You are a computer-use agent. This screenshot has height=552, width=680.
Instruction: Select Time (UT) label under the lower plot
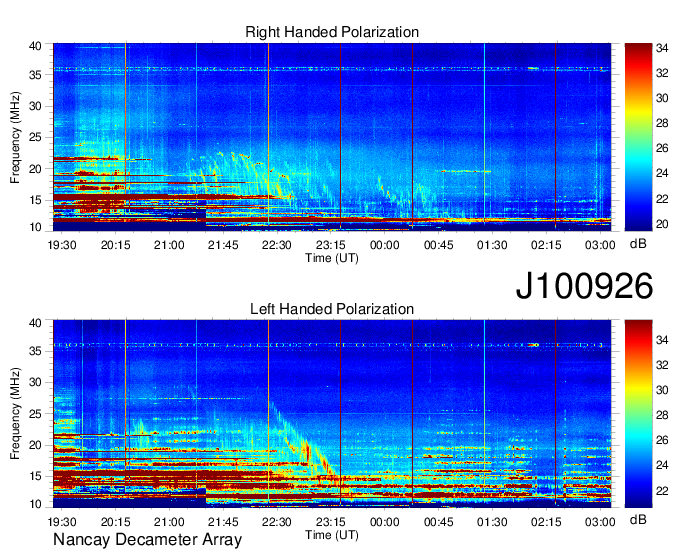332,535
